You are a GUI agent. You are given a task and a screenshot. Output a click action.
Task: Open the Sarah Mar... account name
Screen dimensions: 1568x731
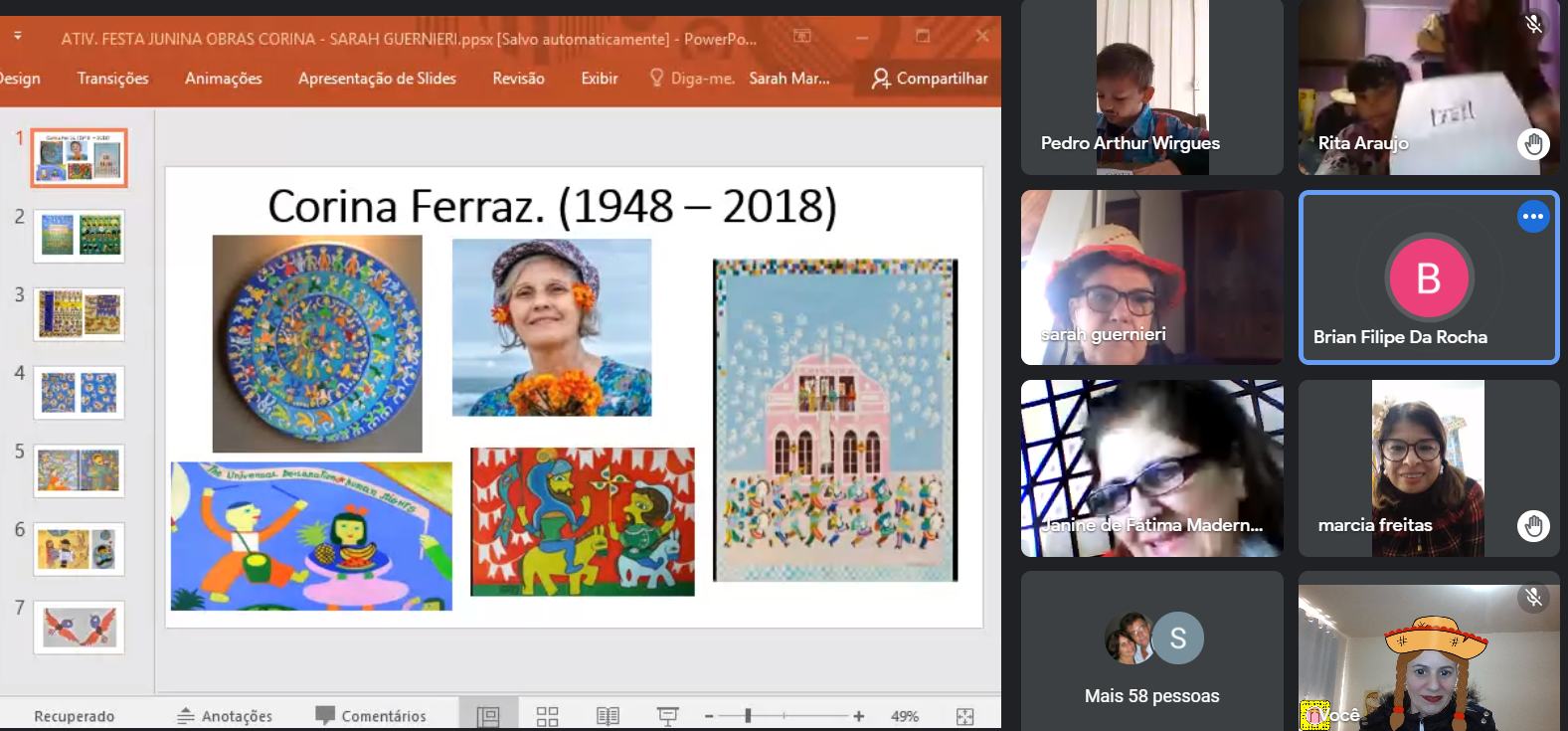pos(789,79)
